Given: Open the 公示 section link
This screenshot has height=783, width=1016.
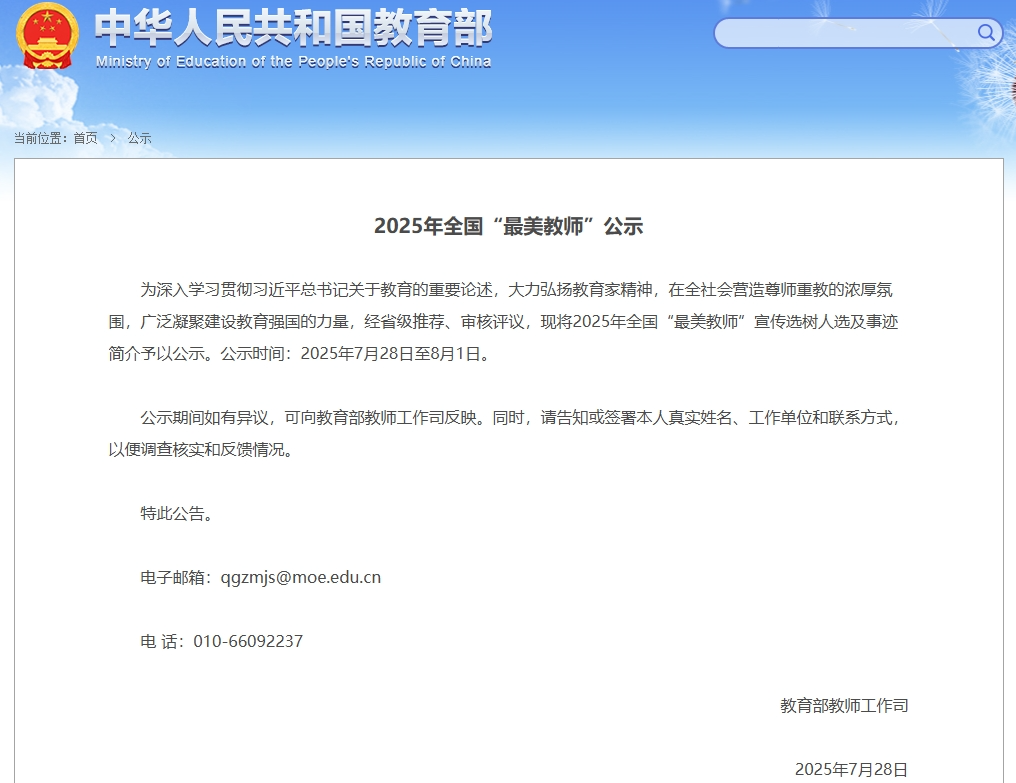Looking at the screenshot, I should point(139,139).
